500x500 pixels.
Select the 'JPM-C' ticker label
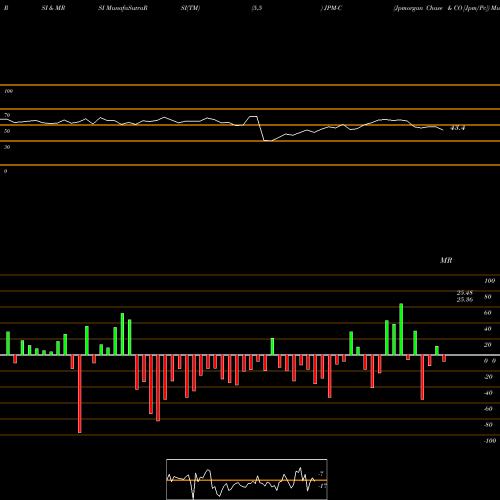pyautogui.click(x=333, y=8)
